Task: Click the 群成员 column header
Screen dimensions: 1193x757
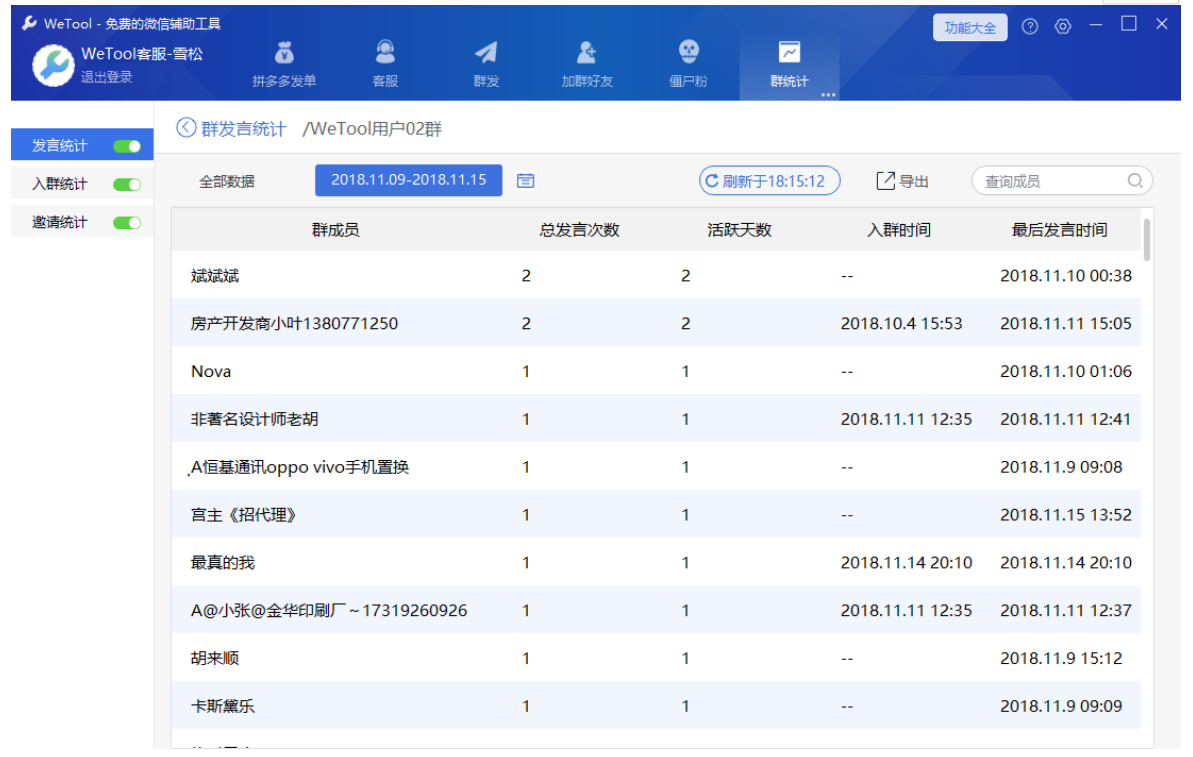Action: pyautogui.click(x=335, y=230)
